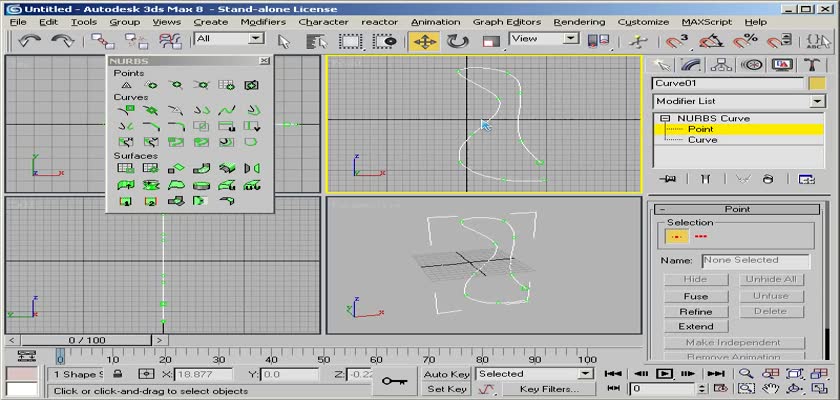Collapse the Point rollout header
840x400 pixels.
coord(737,209)
